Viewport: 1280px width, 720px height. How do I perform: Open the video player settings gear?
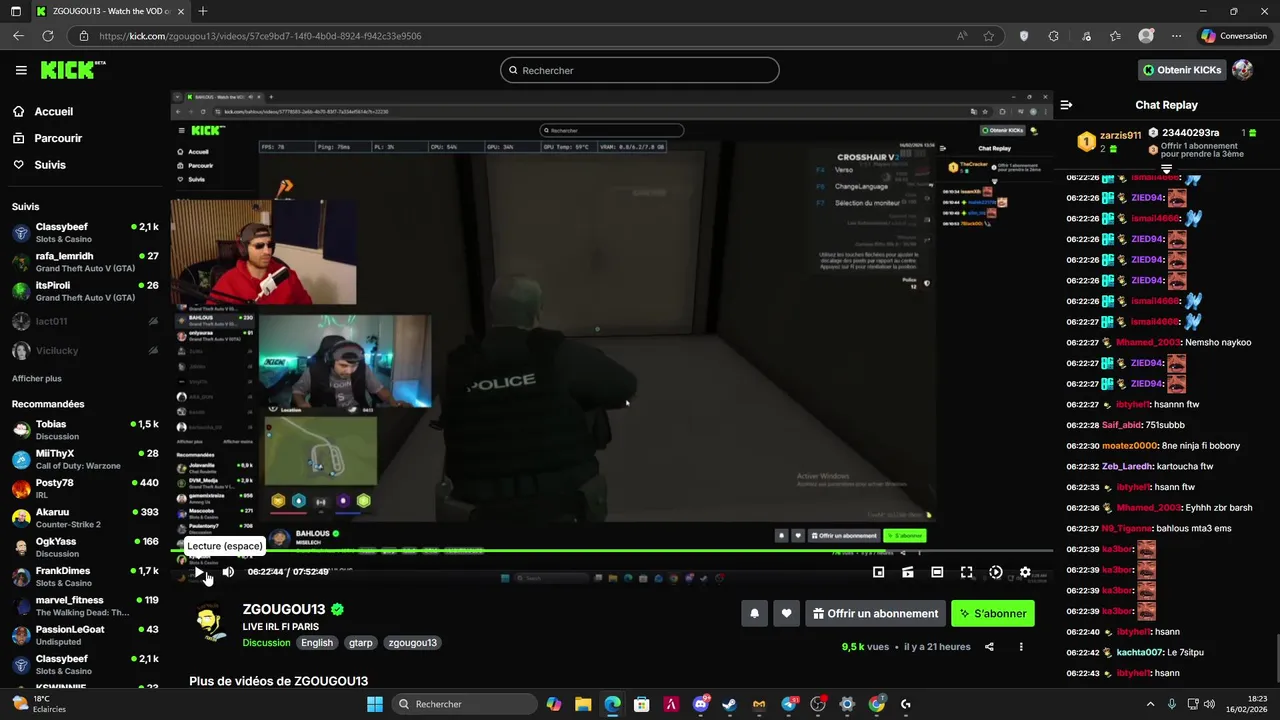tap(1025, 572)
